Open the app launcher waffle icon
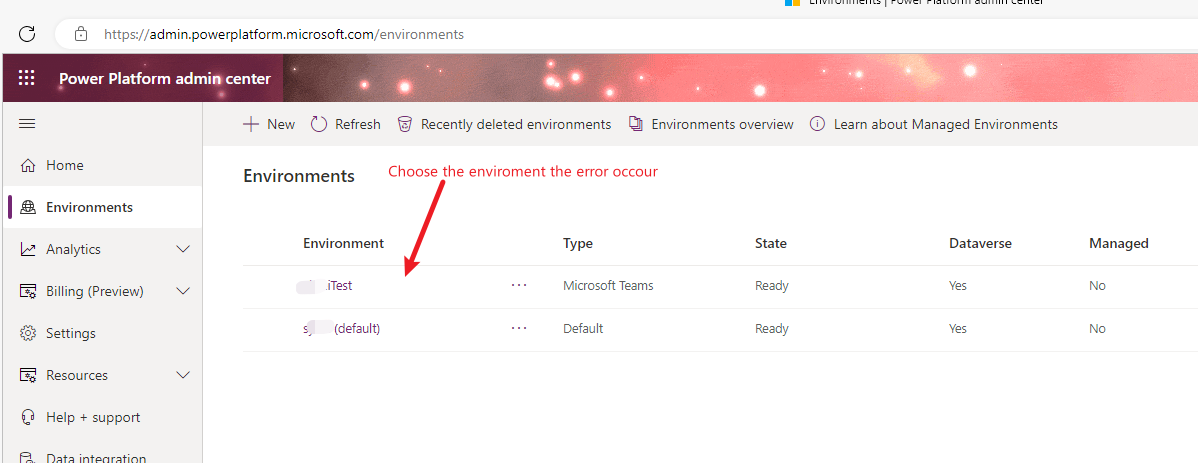 pyautogui.click(x=27, y=78)
